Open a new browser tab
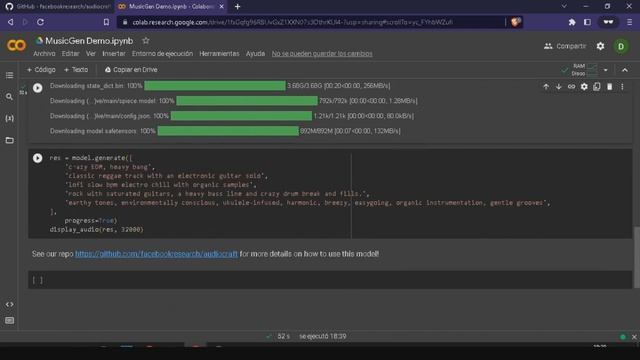Image resolution: width=640 pixels, height=360 pixels. coord(238,7)
